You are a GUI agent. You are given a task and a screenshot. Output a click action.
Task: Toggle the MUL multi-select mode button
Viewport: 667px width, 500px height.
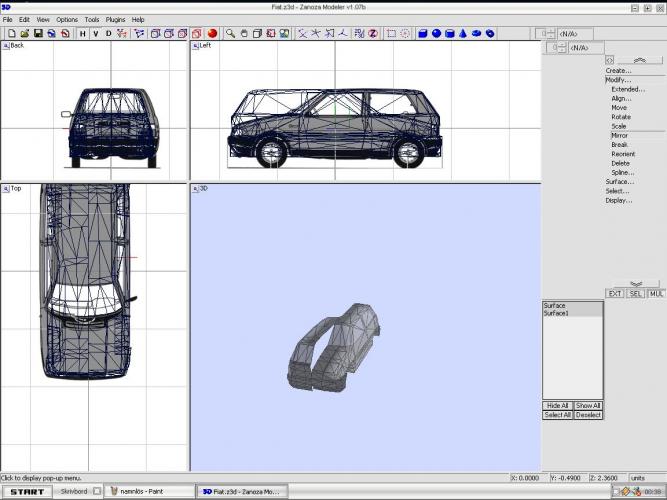(656, 294)
